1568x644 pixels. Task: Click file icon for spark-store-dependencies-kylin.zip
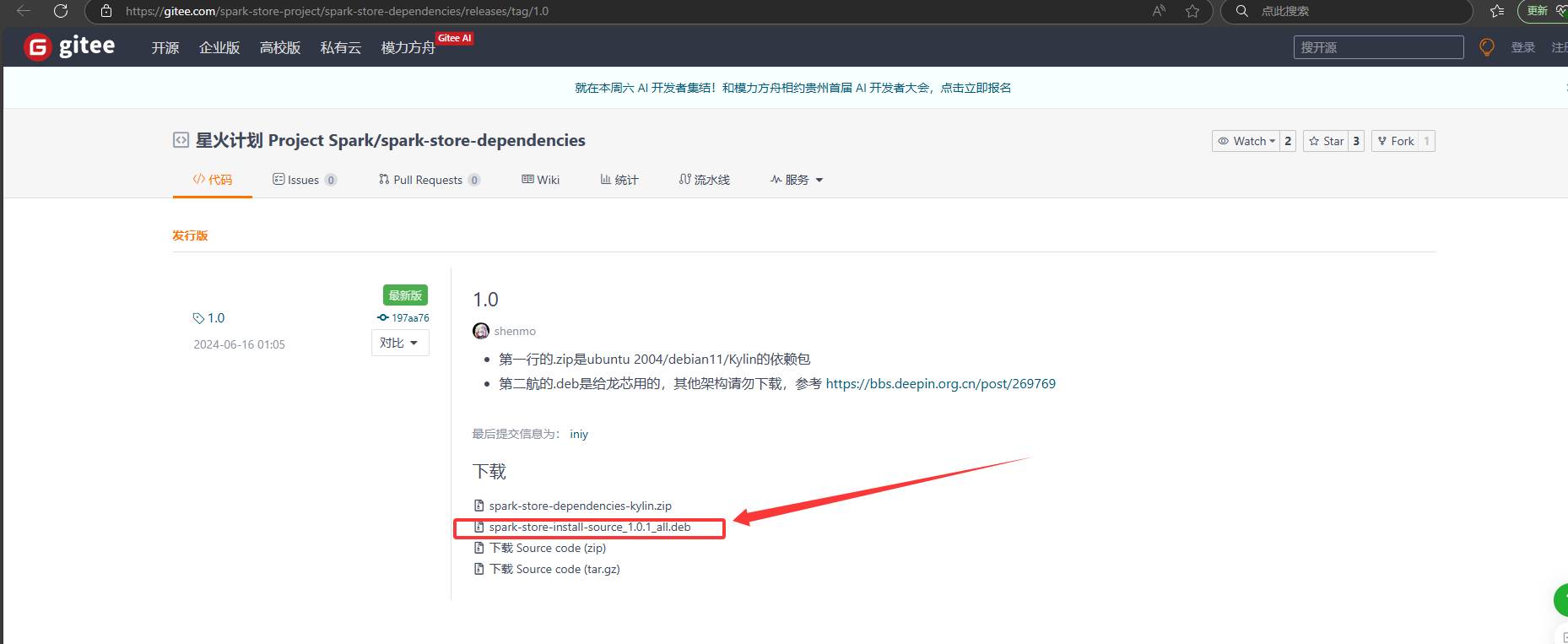point(479,506)
